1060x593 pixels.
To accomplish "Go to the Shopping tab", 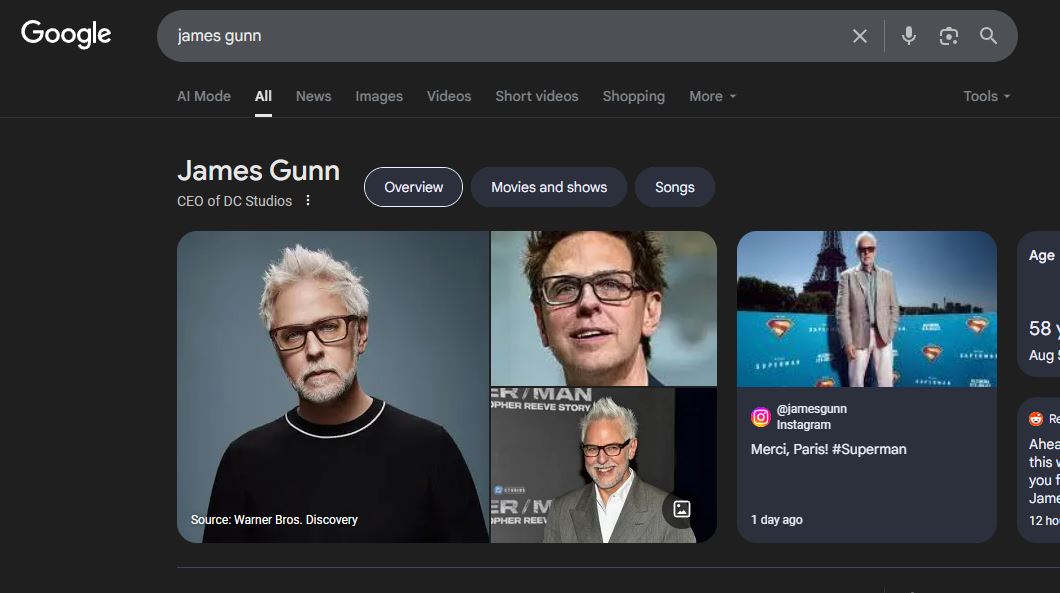I will coord(633,96).
